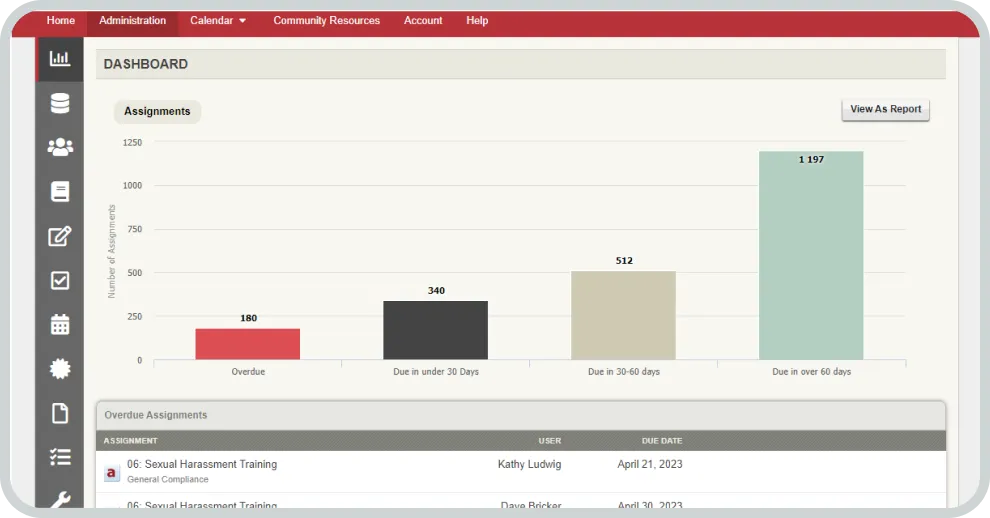This screenshot has width=990, height=518.
Task: Select the Assignments chart tab
Action: pos(157,112)
